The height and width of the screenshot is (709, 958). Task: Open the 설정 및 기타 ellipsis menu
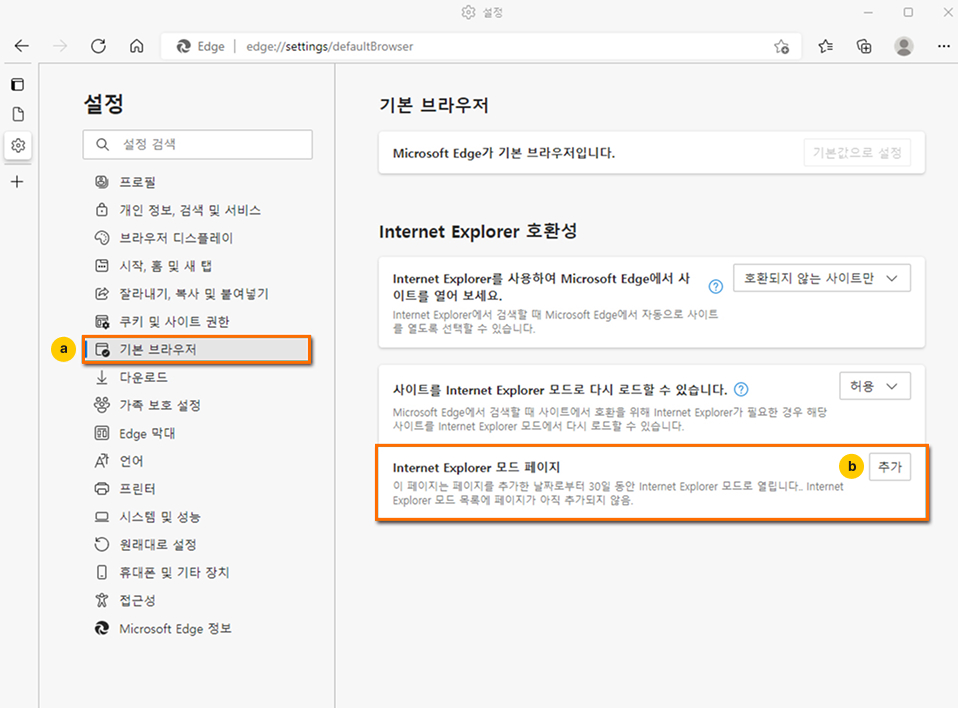pyautogui.click(x=943, y=46)
